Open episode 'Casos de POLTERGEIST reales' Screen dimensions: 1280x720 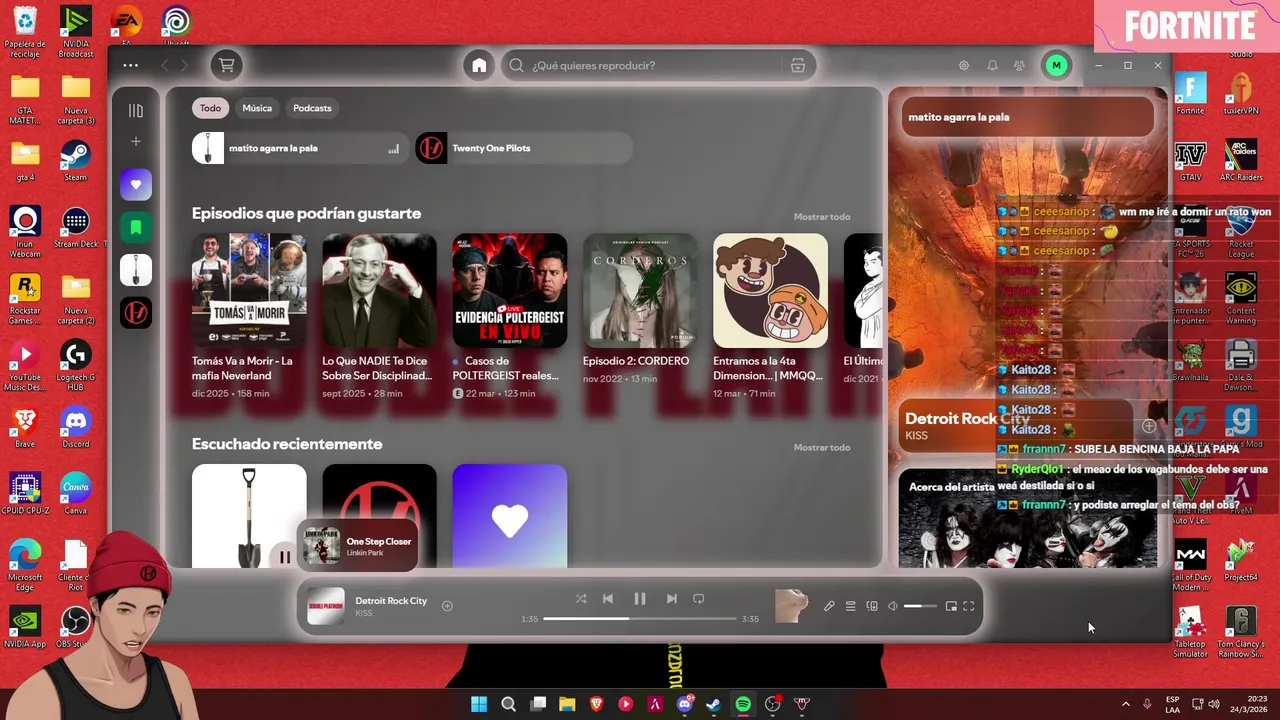(x=510, y=316)
